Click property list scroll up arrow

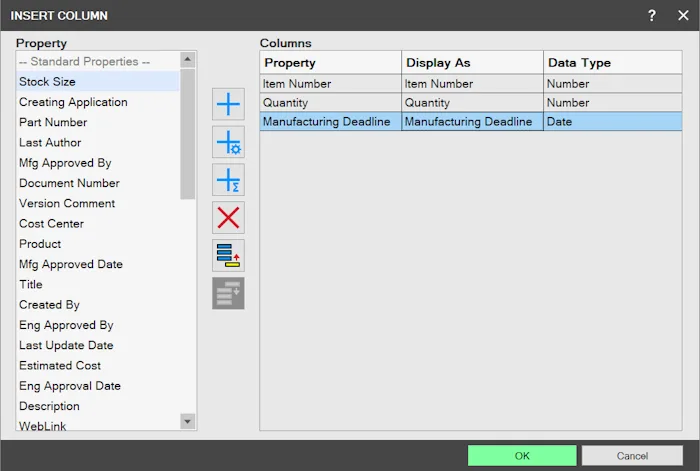pyautogui.click(x=188, y=59)
